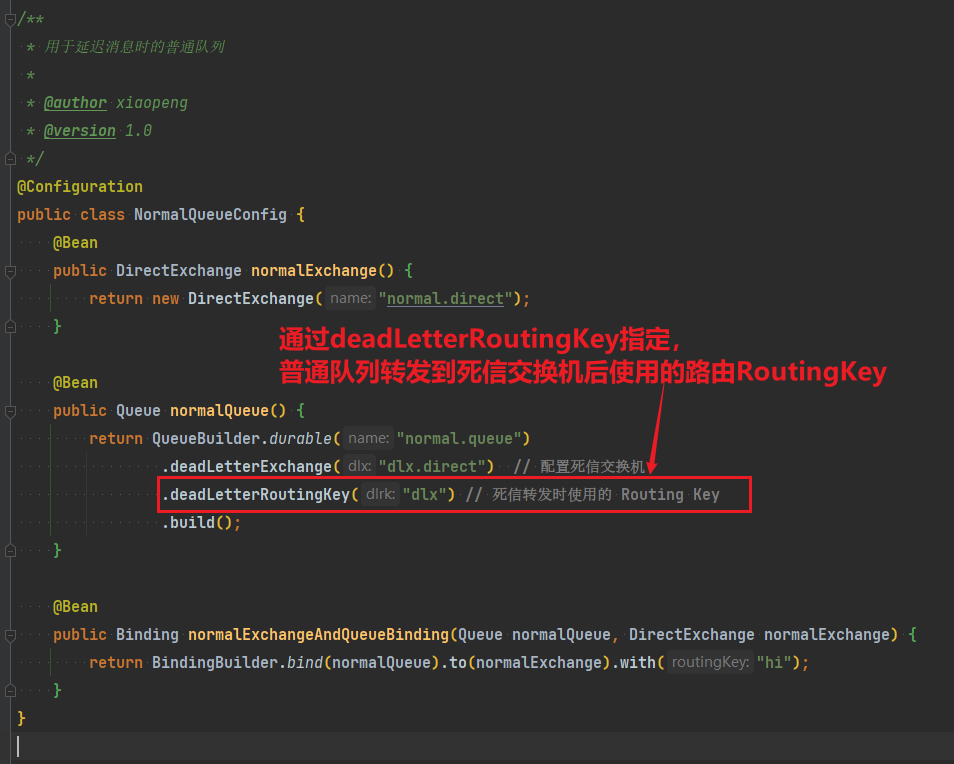Click the "normal.direct" string literal
Viewport: 954px width, 764px height.
pos(448,299)
